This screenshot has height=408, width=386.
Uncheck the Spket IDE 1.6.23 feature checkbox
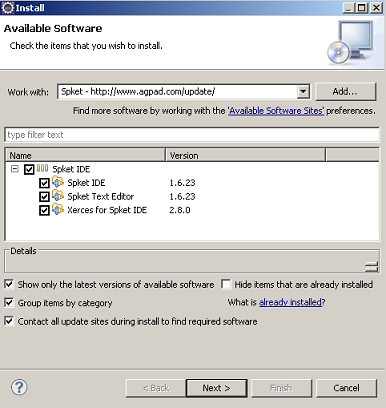pos(44,183)
